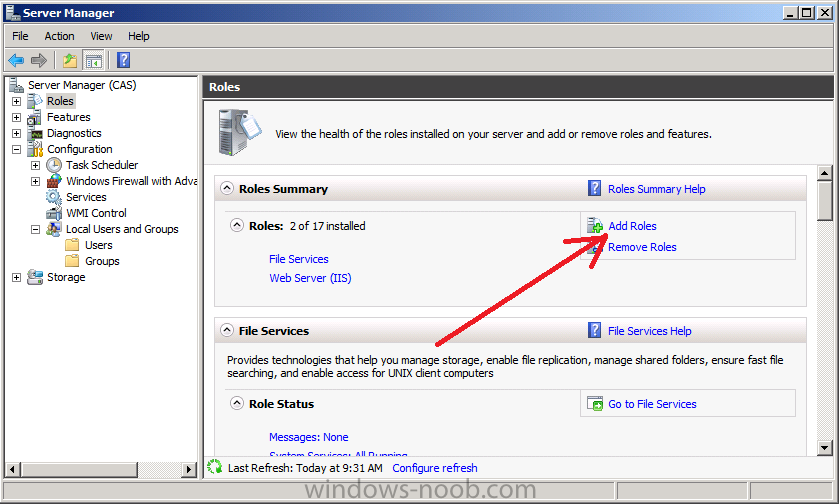The width and height of the screenshot is (840, 504).
Task: Open the File Services Help link
Action: (x=650, y=331)
